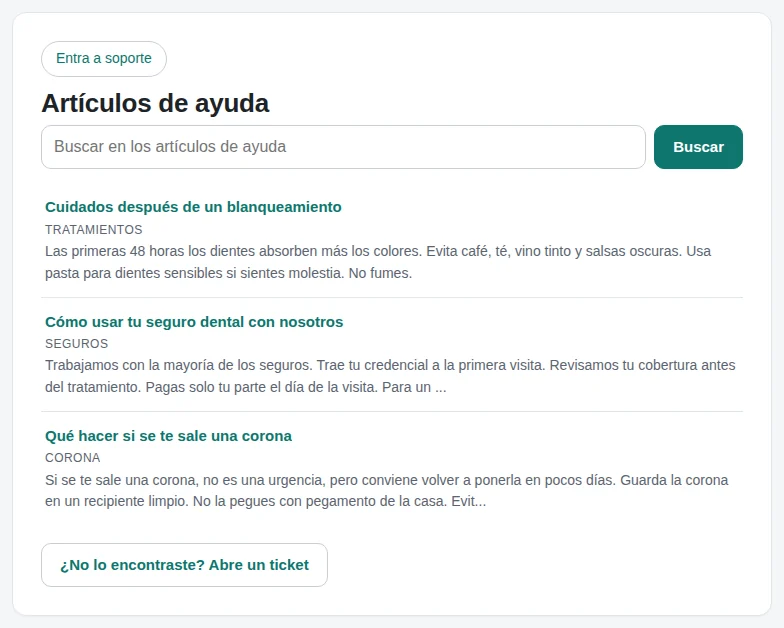Click the 'Artículos de ayuda' heading
784x628 pixels.
[155, 104]
